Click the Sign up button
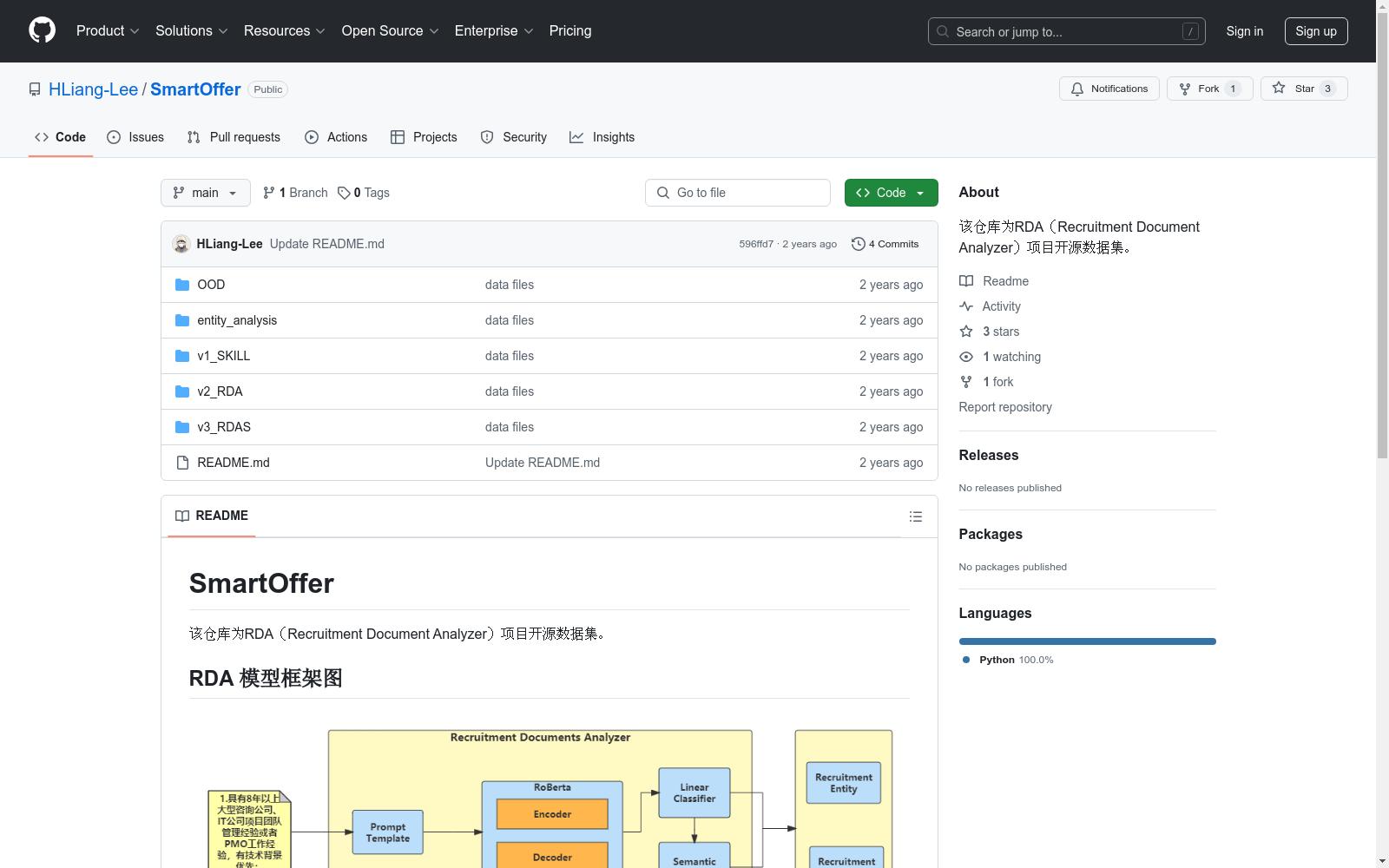This screenshot has height=868, width=1389. tap(1316, 31)
